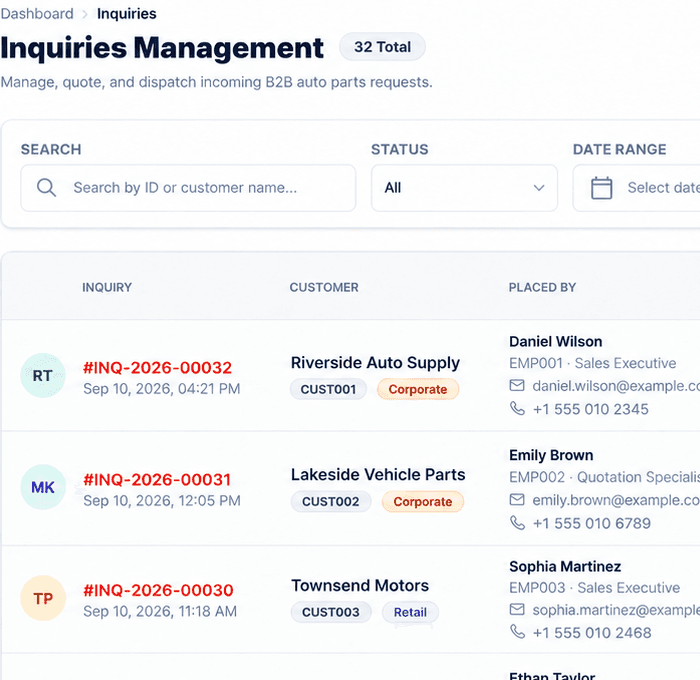This screenshot has height=680, width=700.
Task: Click emily.brown@example email address
Action: click(616, 500)
